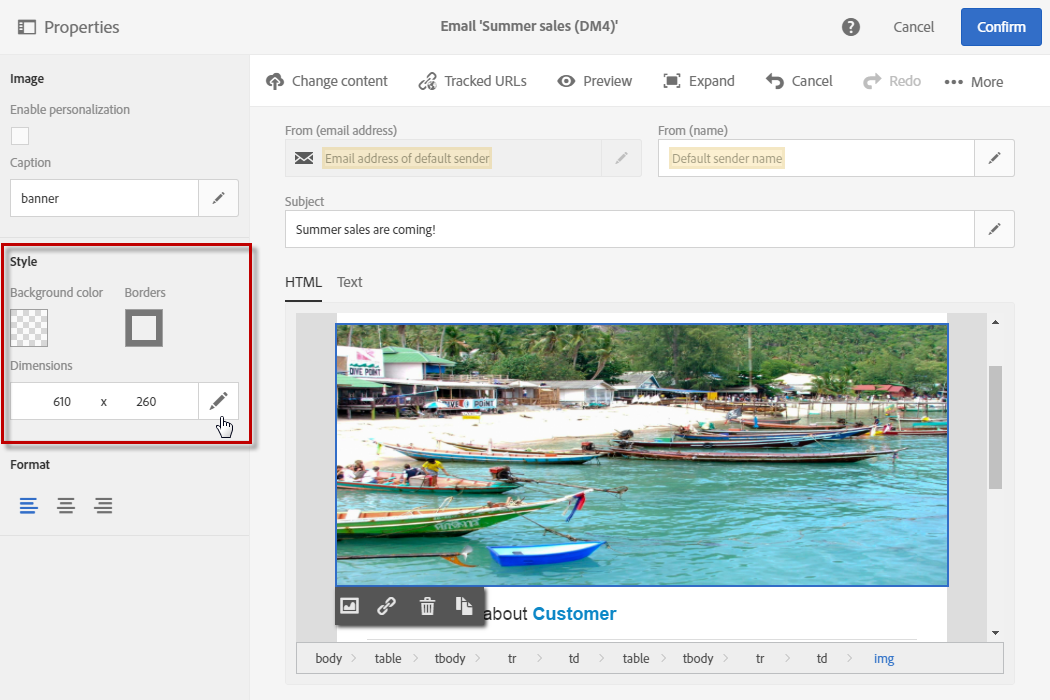
Task: Select right alignment format
Action: (x=103, y=505)
